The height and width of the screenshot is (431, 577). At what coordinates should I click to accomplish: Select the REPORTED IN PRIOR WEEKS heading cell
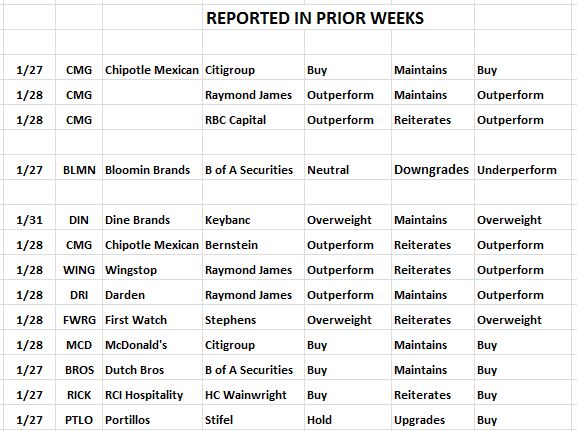[315, 18]
